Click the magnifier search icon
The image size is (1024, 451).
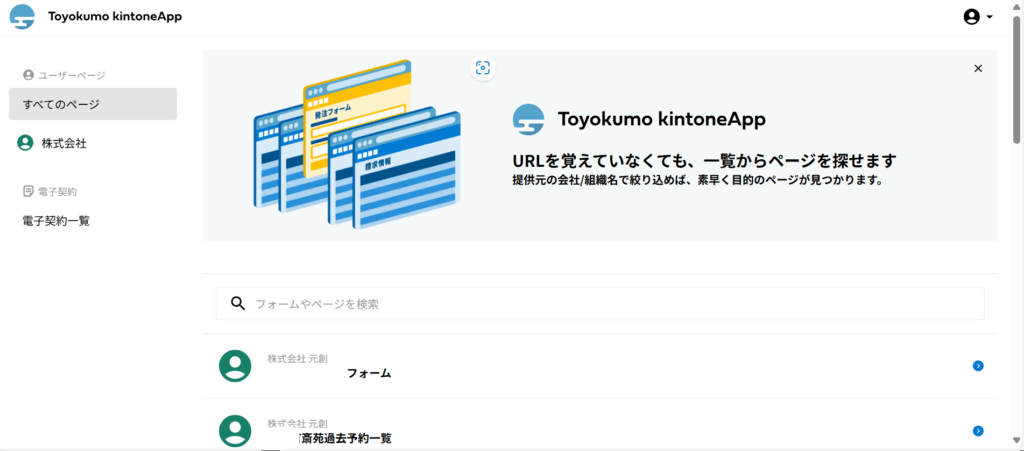238,303
